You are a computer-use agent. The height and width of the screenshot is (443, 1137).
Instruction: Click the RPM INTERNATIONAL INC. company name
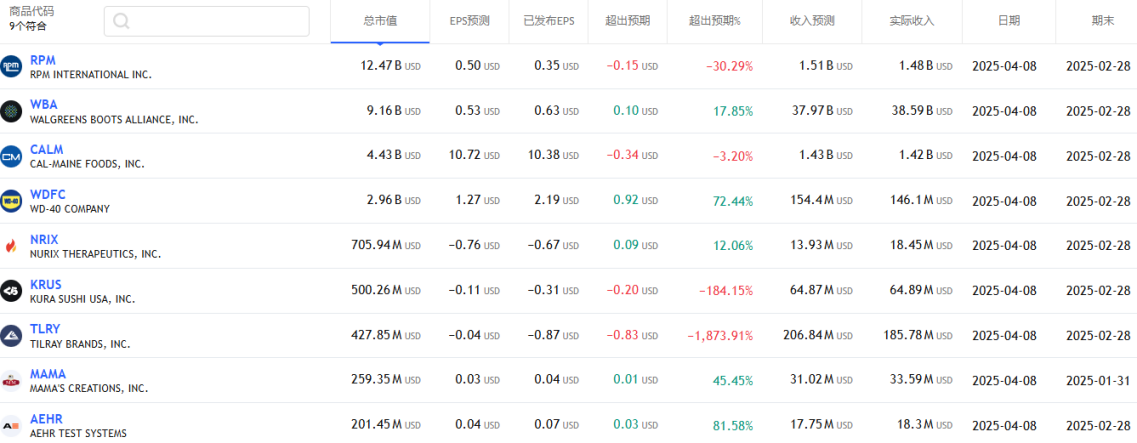[x=91, y=74]
